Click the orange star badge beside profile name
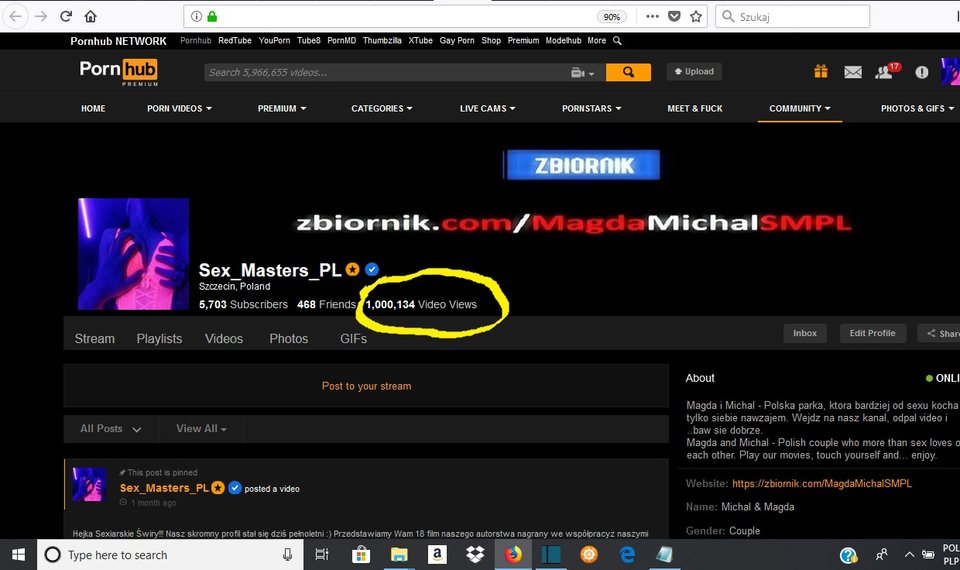Screen dimensions: 960x570 pos(353,269)
